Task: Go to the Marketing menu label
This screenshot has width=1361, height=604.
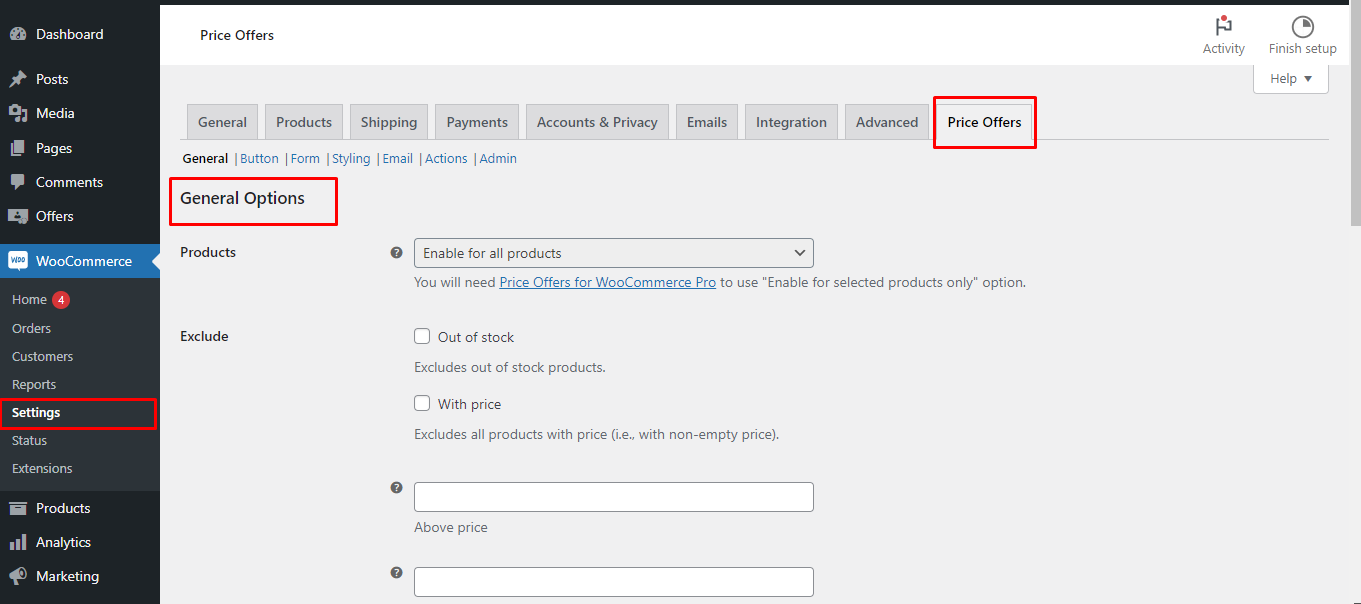Action: [x=67, y=576]
